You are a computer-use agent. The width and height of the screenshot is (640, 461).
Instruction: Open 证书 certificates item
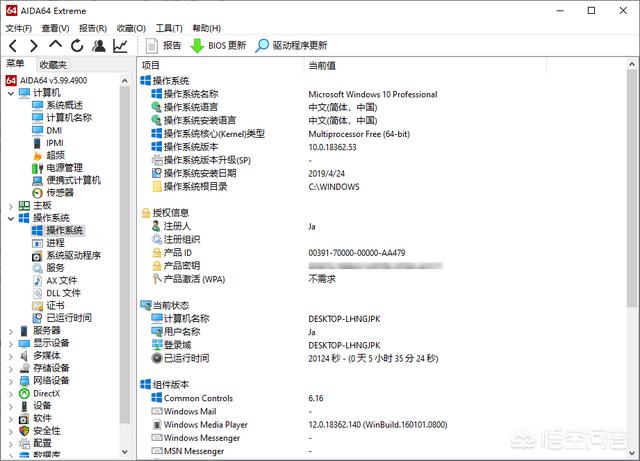[x=48, y=306]
